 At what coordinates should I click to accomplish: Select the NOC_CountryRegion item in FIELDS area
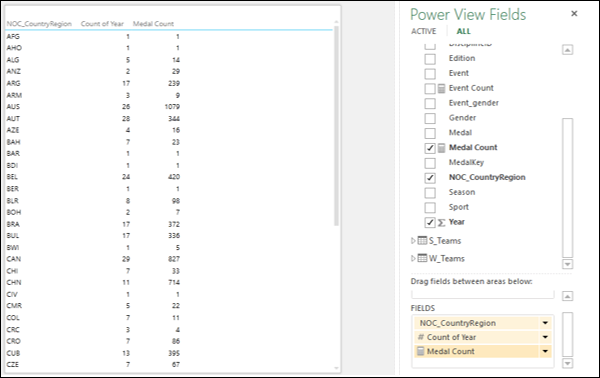483,323
